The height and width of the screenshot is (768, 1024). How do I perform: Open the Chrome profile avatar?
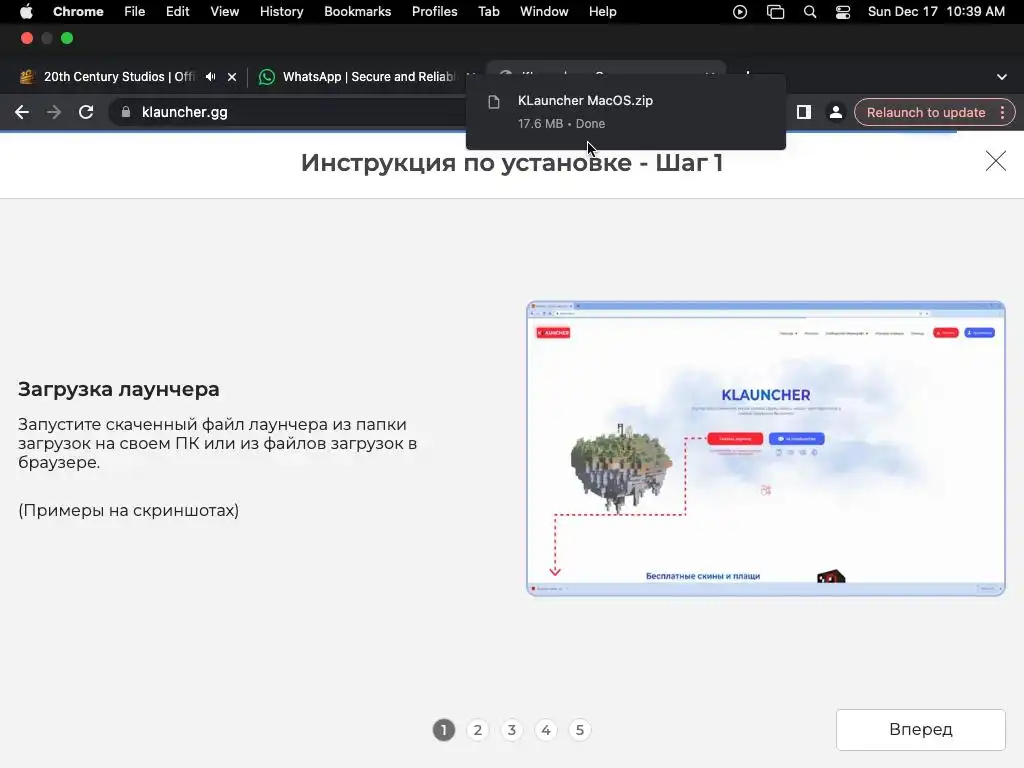(835, 112)
